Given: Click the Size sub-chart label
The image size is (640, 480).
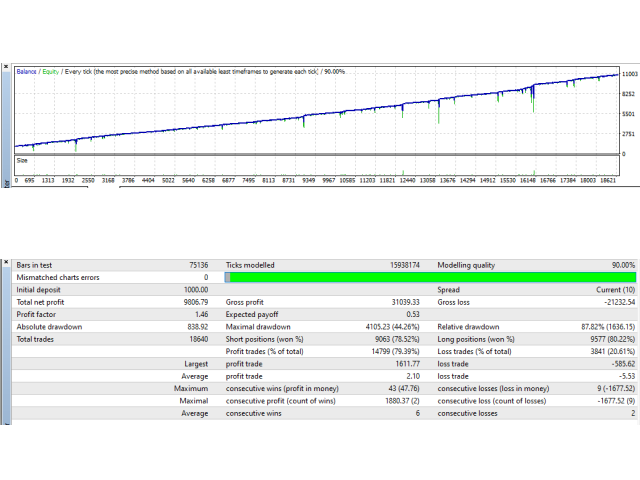Looking at the screenshot, I should click(22, 160).
